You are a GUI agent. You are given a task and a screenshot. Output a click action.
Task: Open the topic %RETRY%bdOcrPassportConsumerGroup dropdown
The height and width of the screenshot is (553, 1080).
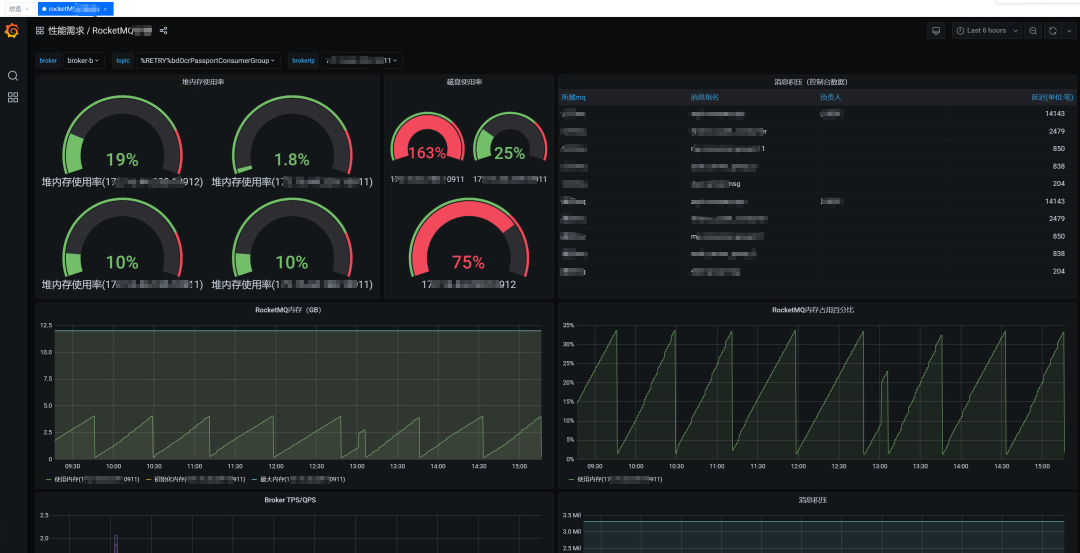pyautogui.click(x=208, y=61)
